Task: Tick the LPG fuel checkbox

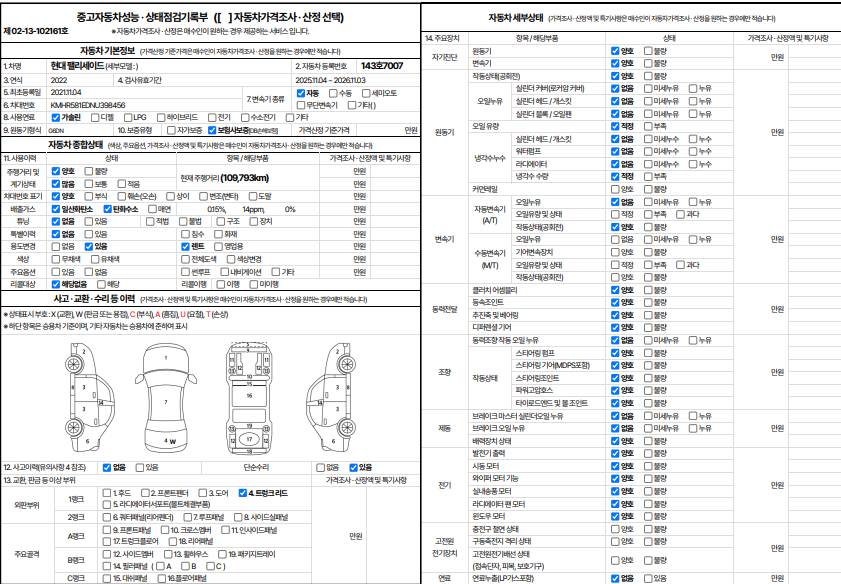Action: coord(128,117)
